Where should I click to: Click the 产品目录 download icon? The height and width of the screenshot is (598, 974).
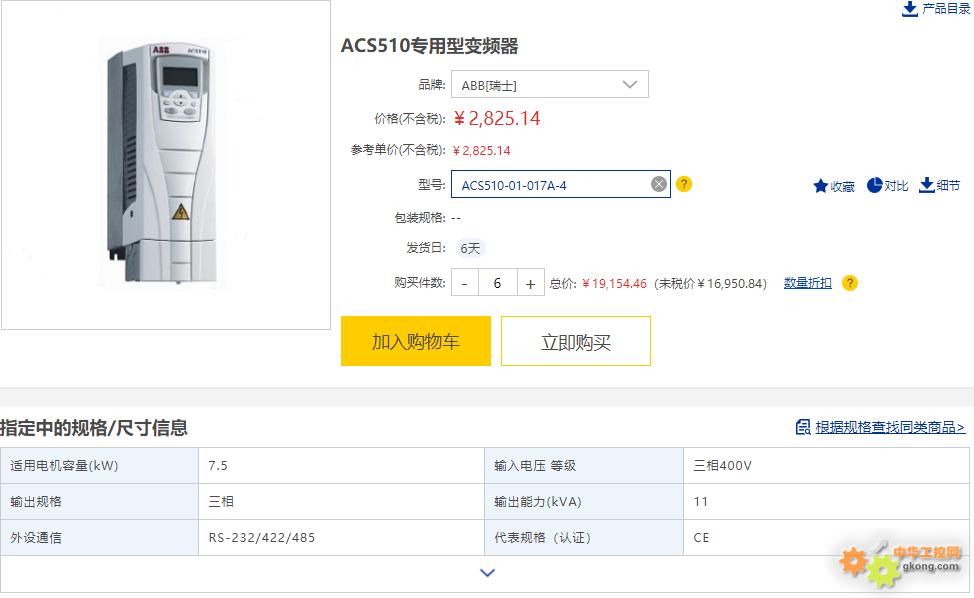coord(909,9)
